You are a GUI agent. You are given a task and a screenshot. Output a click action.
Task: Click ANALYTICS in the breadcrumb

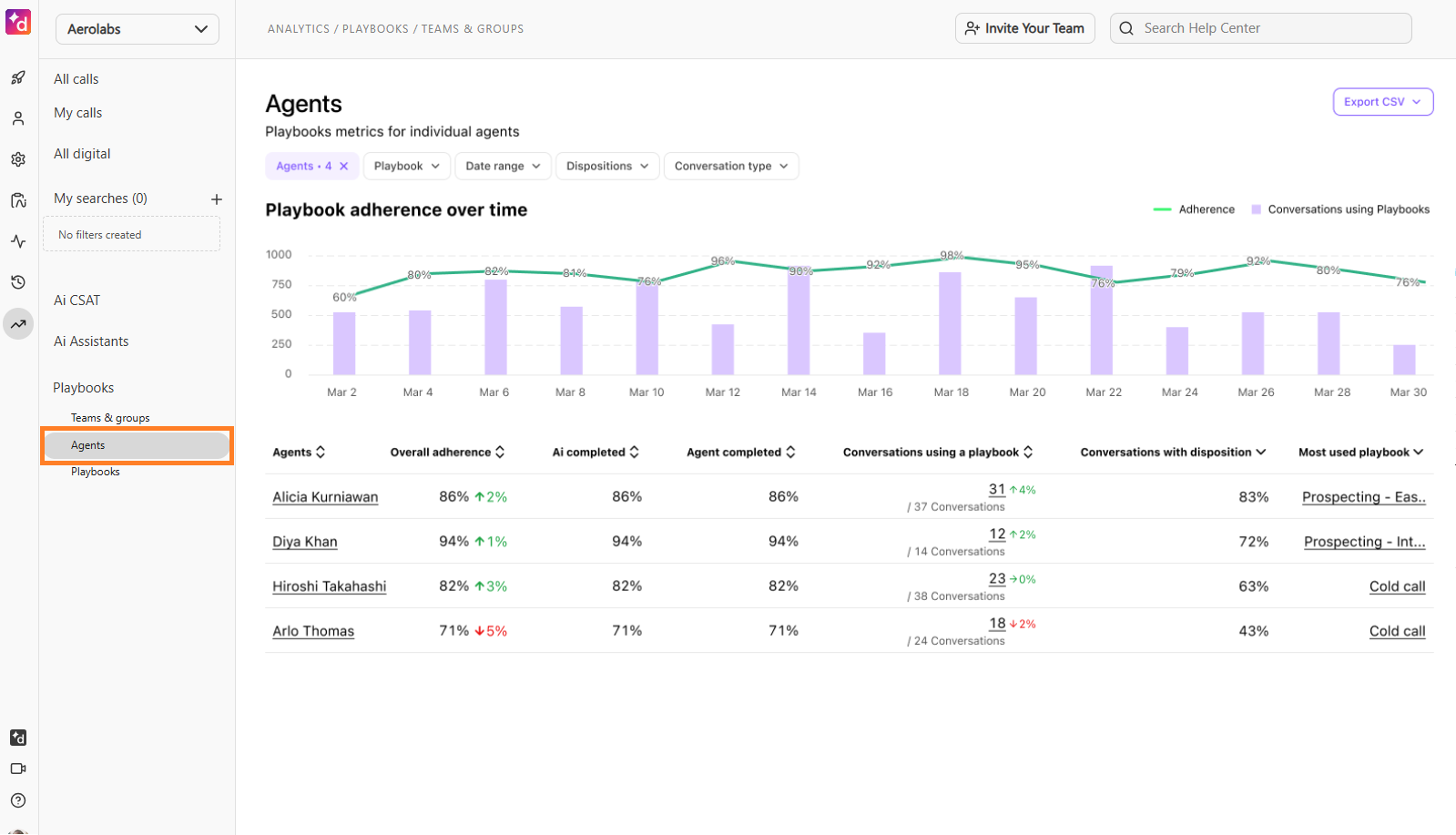point(299,29)
